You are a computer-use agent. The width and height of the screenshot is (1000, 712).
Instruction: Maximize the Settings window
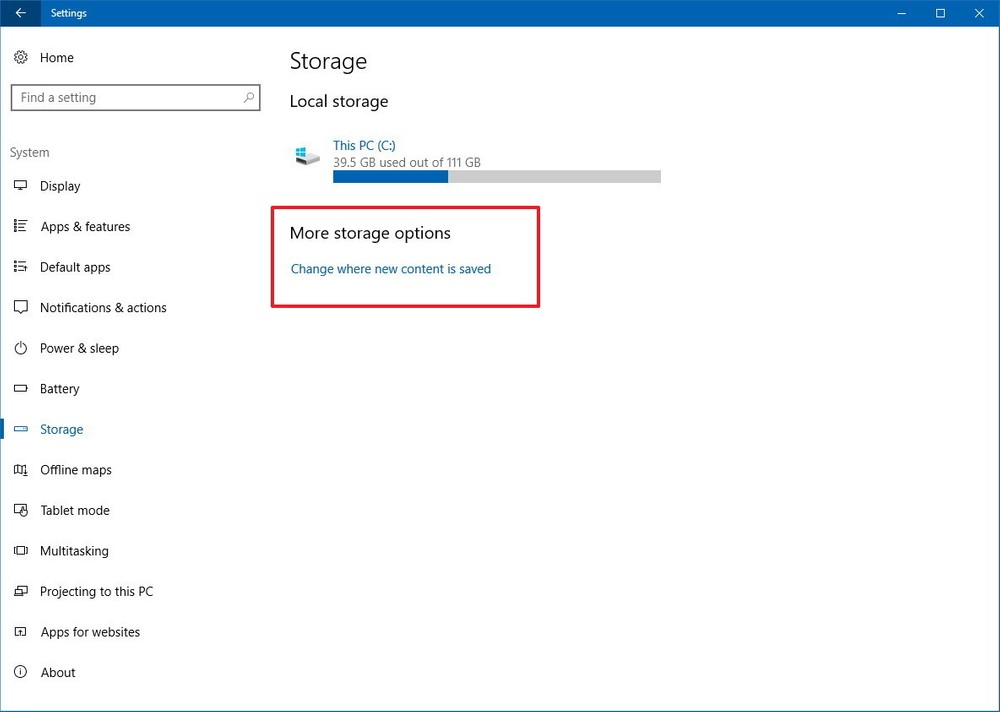(x=940, y=13)
